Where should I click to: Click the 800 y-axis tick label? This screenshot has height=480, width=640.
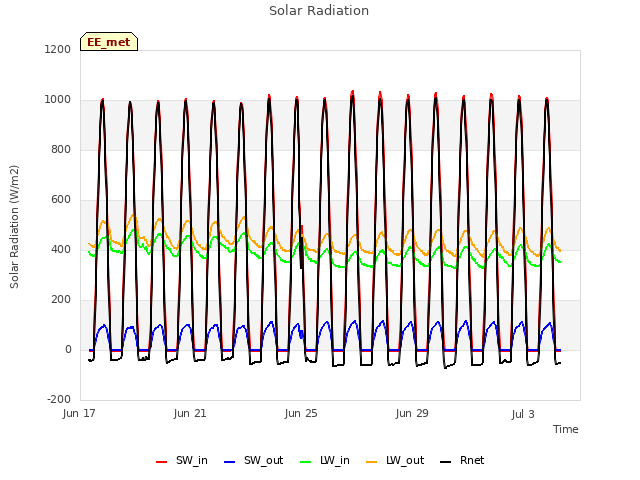coord(61,150)
